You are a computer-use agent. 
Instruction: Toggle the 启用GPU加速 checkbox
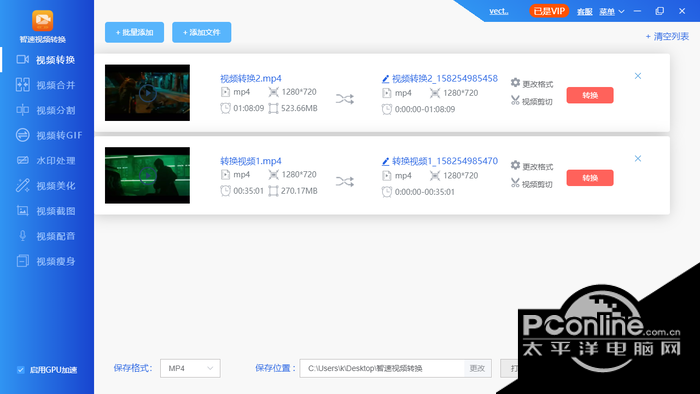21,369
